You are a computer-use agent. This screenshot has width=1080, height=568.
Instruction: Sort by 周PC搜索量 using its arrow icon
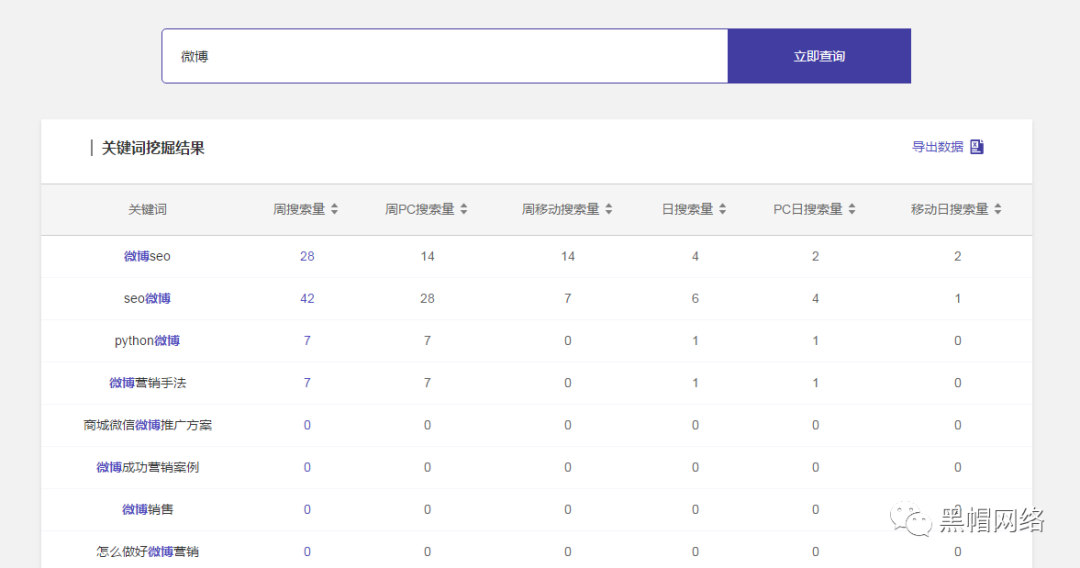(464, 209)
